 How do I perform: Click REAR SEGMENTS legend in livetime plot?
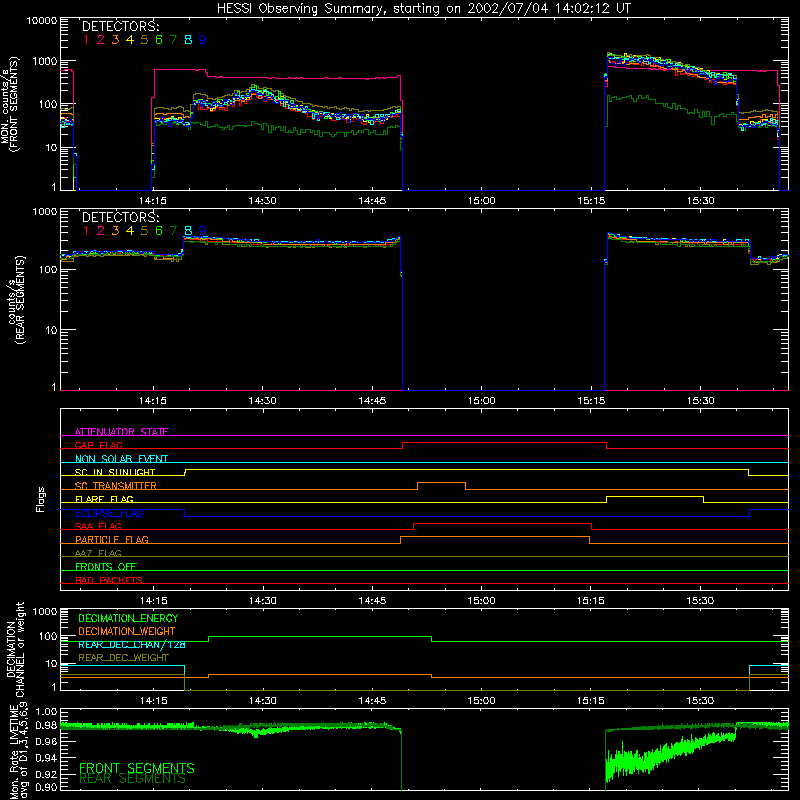pyautogui.click(x=132, y=779)
